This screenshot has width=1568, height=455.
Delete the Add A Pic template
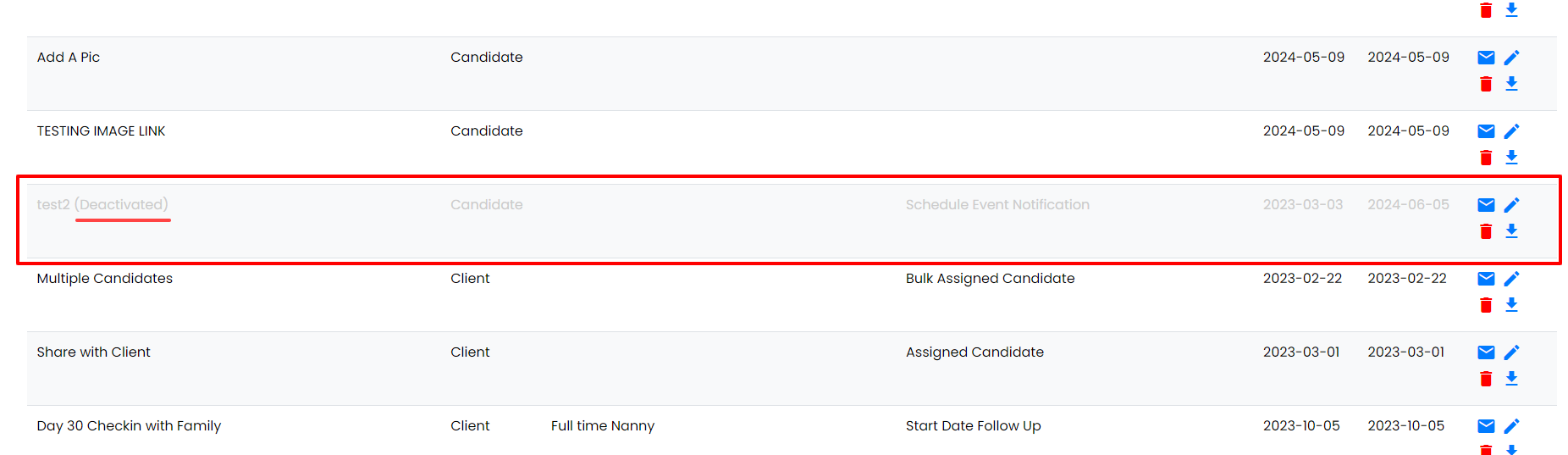(1486, 84)
